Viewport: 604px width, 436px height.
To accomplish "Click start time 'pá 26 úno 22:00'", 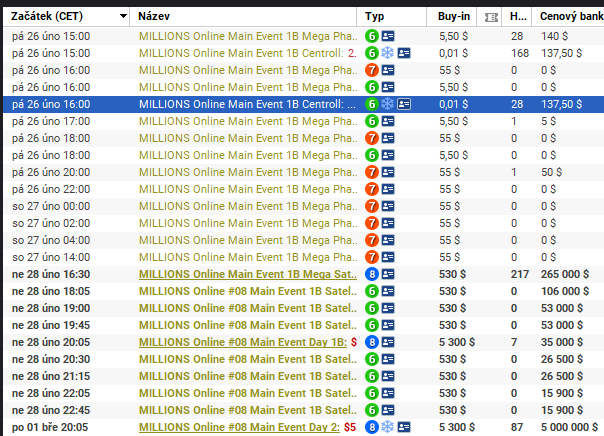I will click(x=51, y=189).
